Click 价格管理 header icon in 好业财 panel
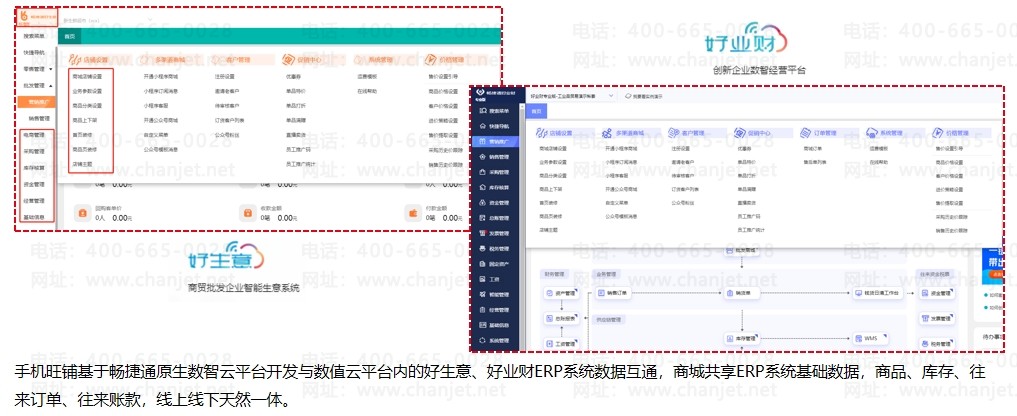The width and height of the screenshot is (1017, 416). click(x=937, y=132)
